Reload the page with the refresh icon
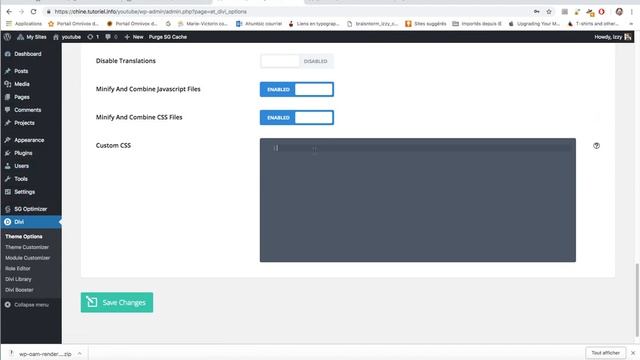The height and width of the screenshot is (360, 640). 33,12
